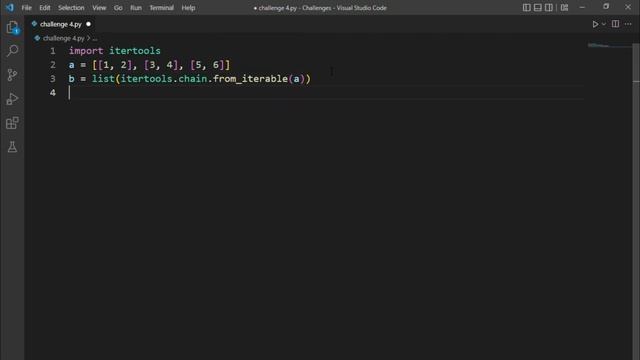Screen dimensions: 640x360
Task: Open the Source Control view
Action: point(12,75)
